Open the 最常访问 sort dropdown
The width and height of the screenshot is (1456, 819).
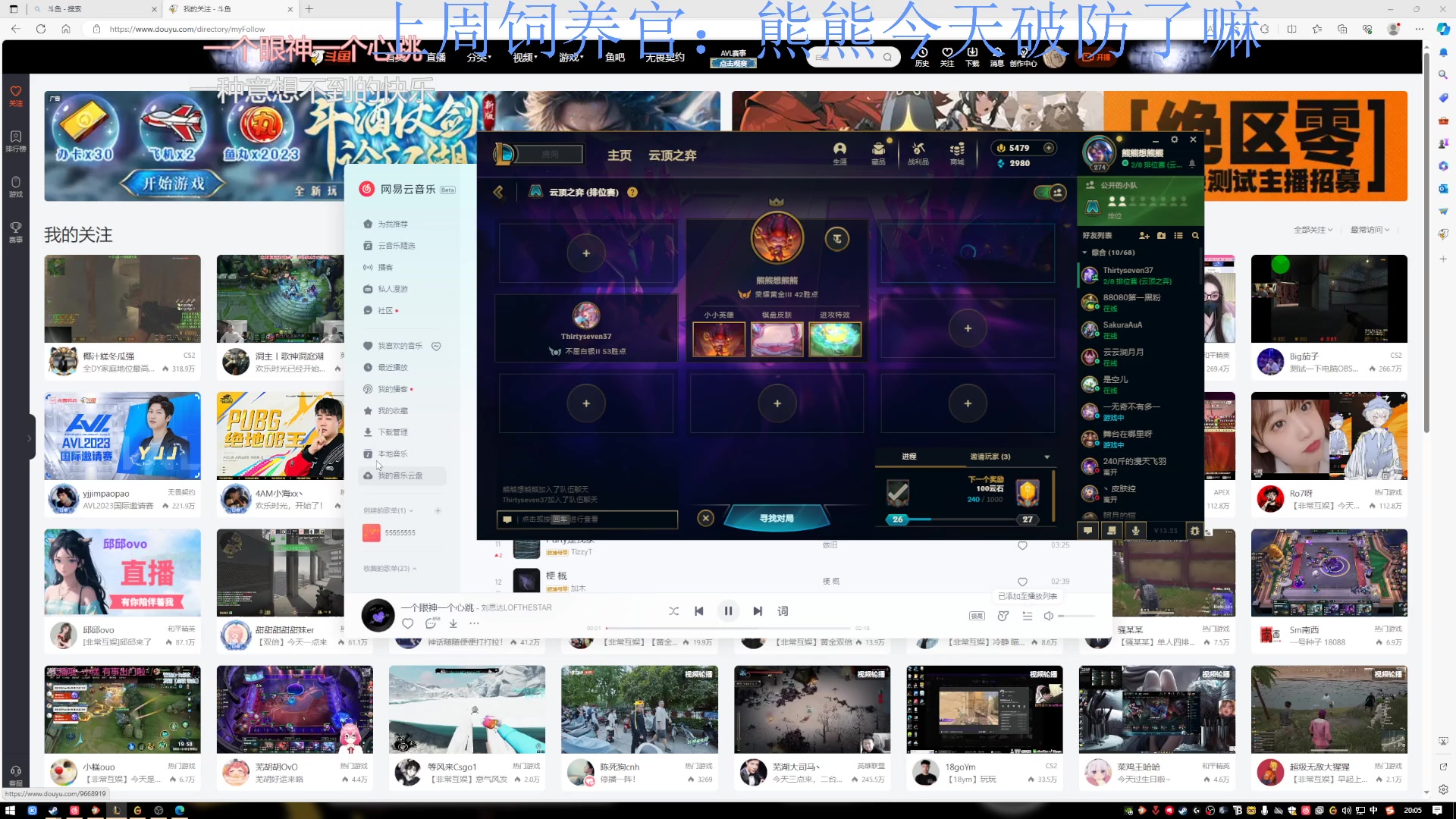click(x=1370, y=230)
